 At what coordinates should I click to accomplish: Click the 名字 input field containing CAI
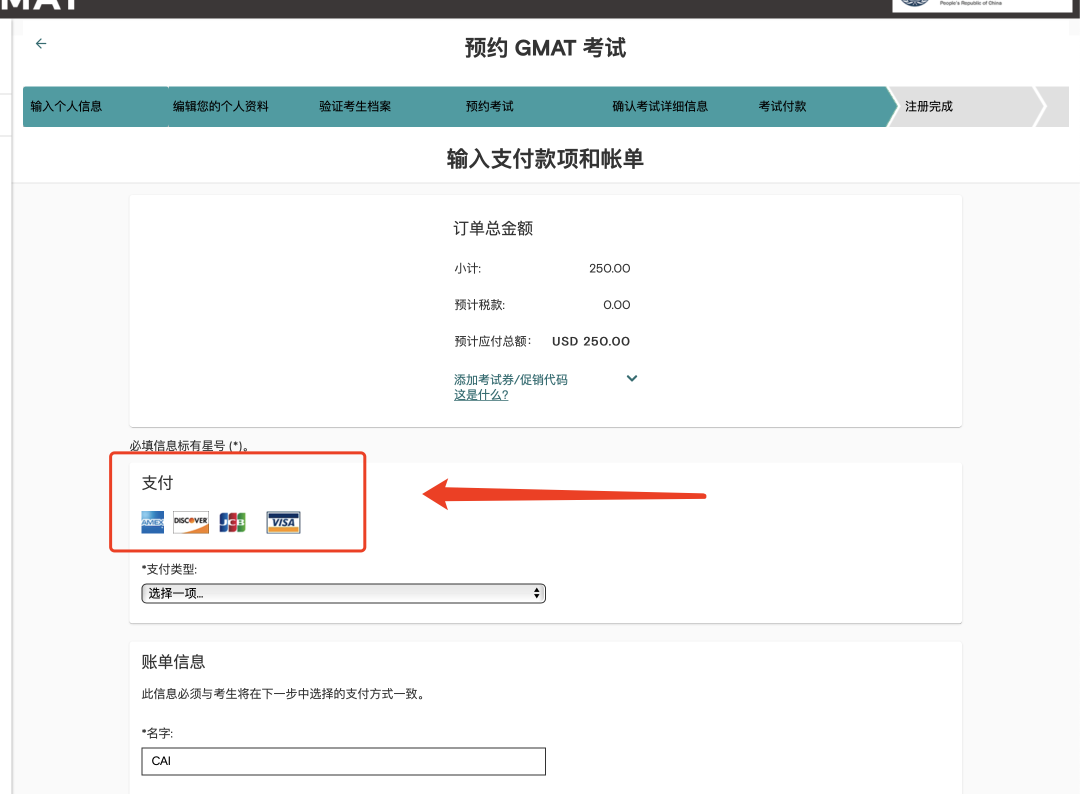pos(343,761)
